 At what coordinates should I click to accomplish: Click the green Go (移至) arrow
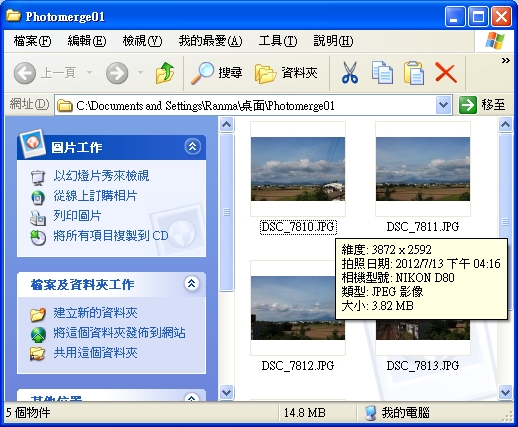point(467,105)
